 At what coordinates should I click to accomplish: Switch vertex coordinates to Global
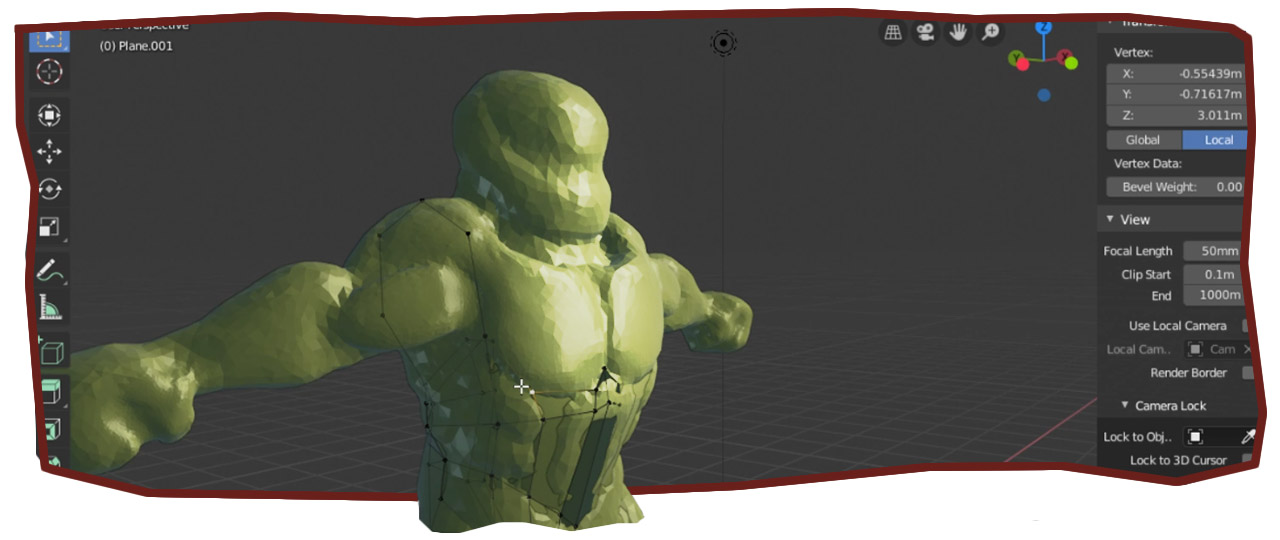click(1144, 140)
